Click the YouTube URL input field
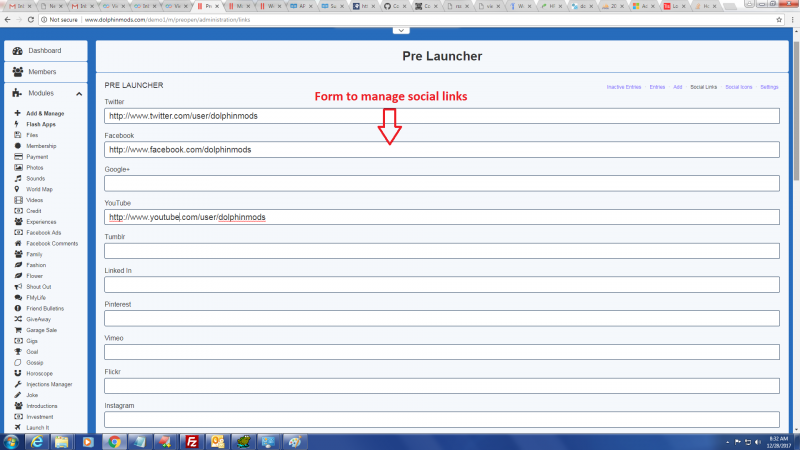Image resolution: width=800 pixels, height=450 pixels. pos(442,217)
